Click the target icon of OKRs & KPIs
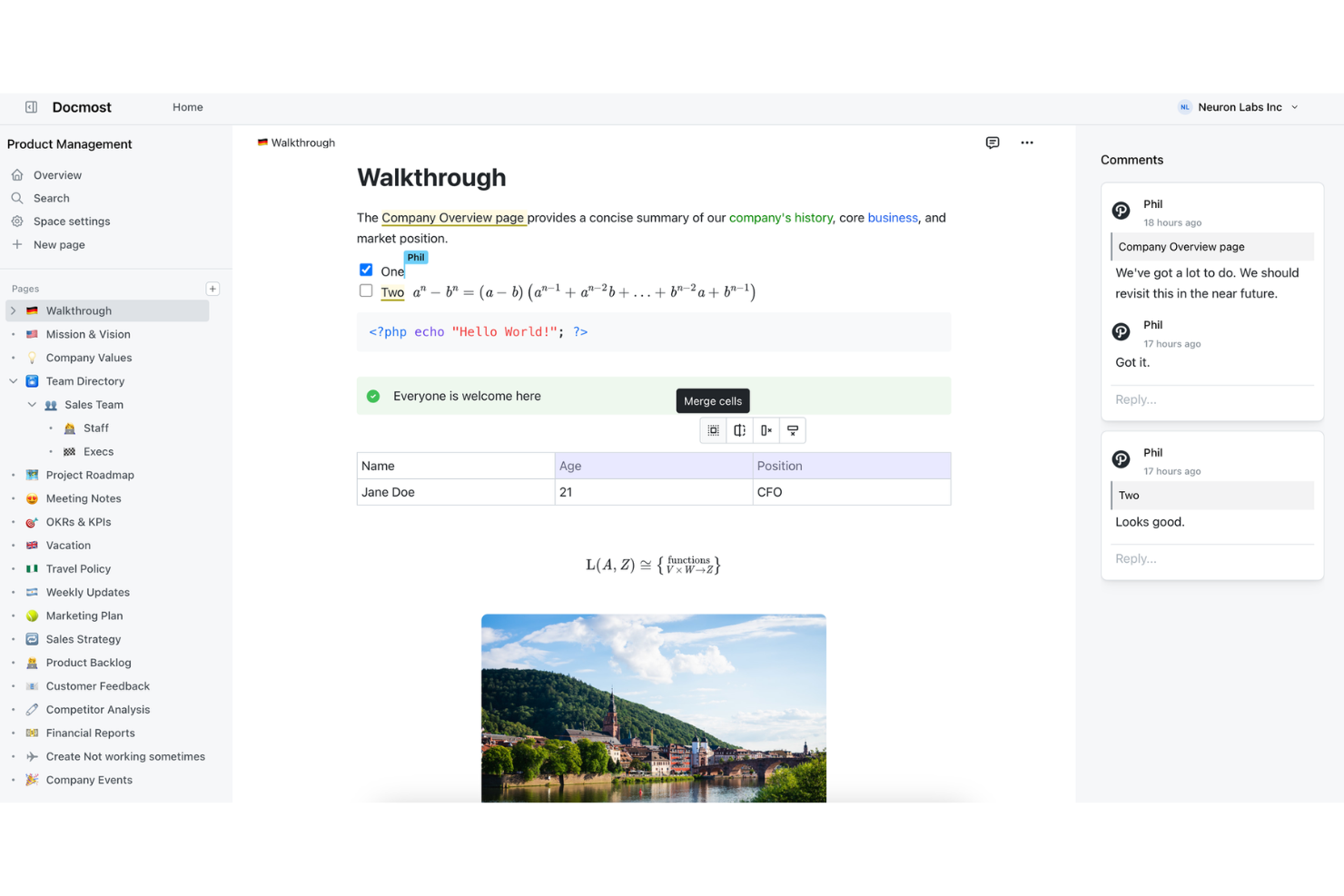This screenshot has width=1344, height=896. point(32,522)
